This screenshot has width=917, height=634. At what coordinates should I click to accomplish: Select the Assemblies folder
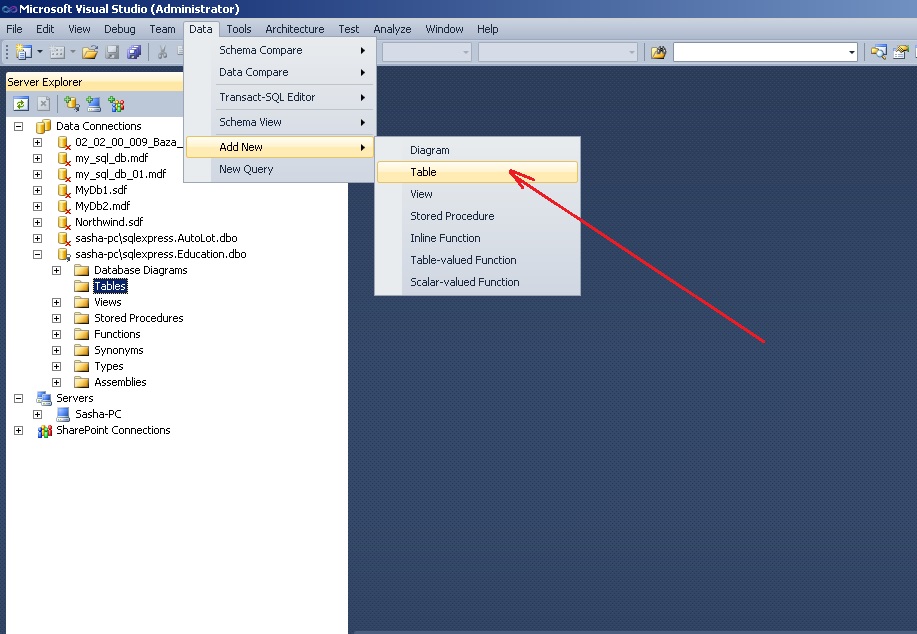(120, 382)
